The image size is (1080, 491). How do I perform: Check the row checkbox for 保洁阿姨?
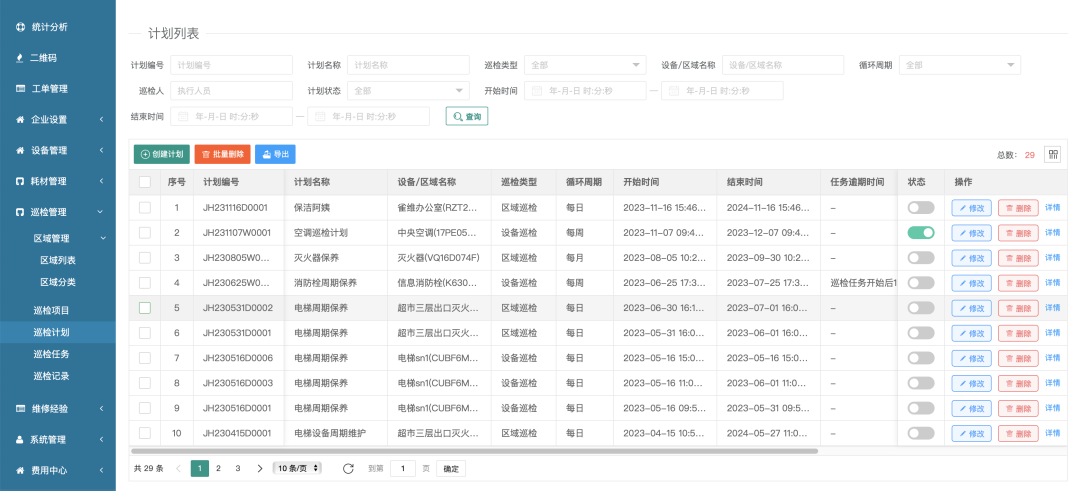145,207
